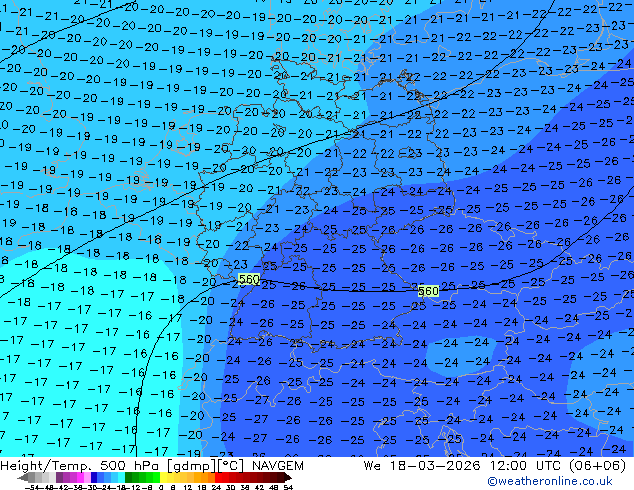Click the '(06+06)' forecast offset text
This screenshot has height=490, width=634.
pos(597,466)
